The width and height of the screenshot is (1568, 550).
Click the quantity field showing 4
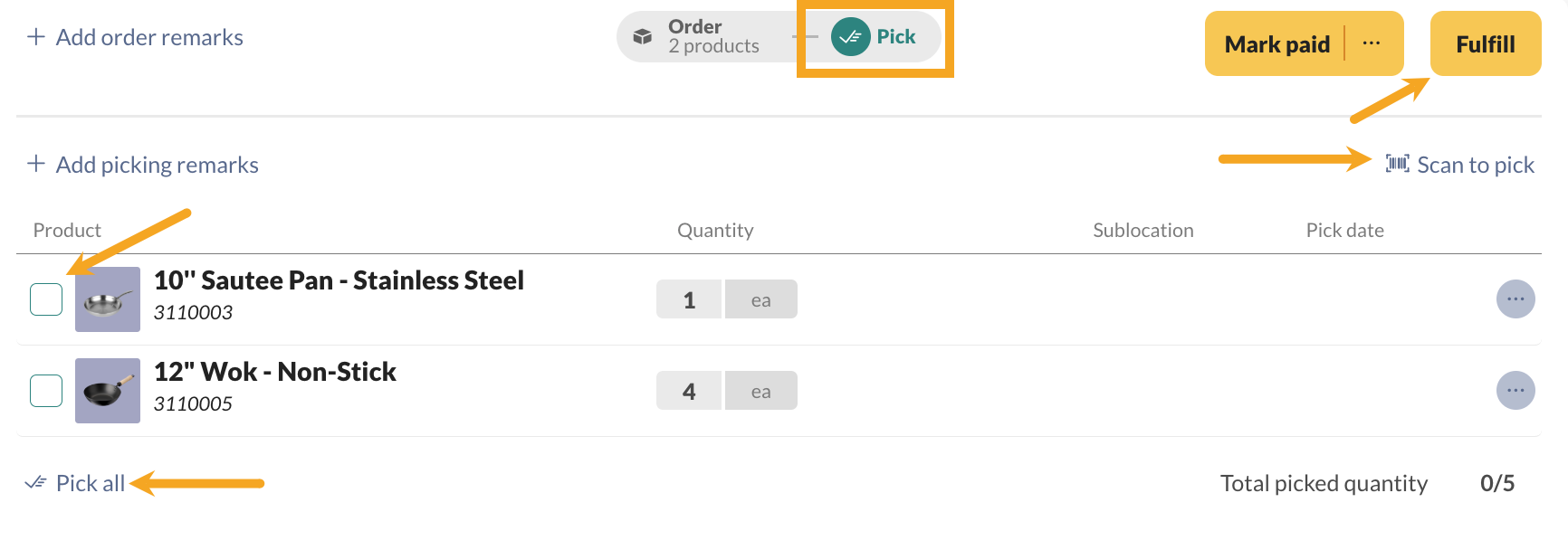pos(689,390)
